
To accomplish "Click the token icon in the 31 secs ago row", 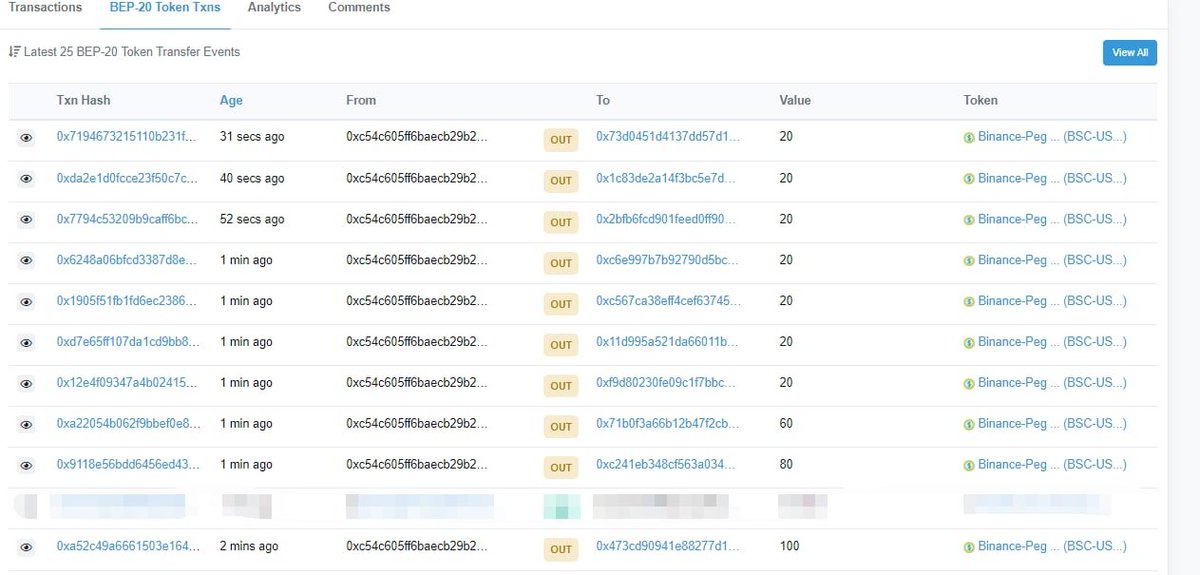I will point(969,138).
